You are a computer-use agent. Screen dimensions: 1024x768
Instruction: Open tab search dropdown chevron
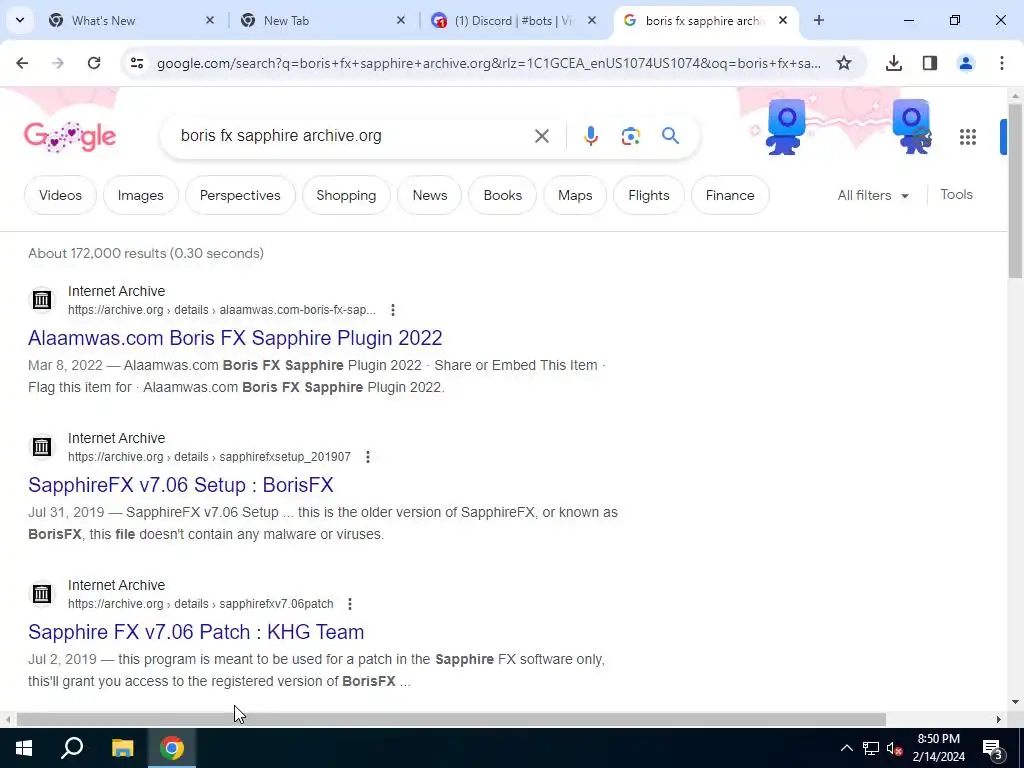click(x=20, y=20)
